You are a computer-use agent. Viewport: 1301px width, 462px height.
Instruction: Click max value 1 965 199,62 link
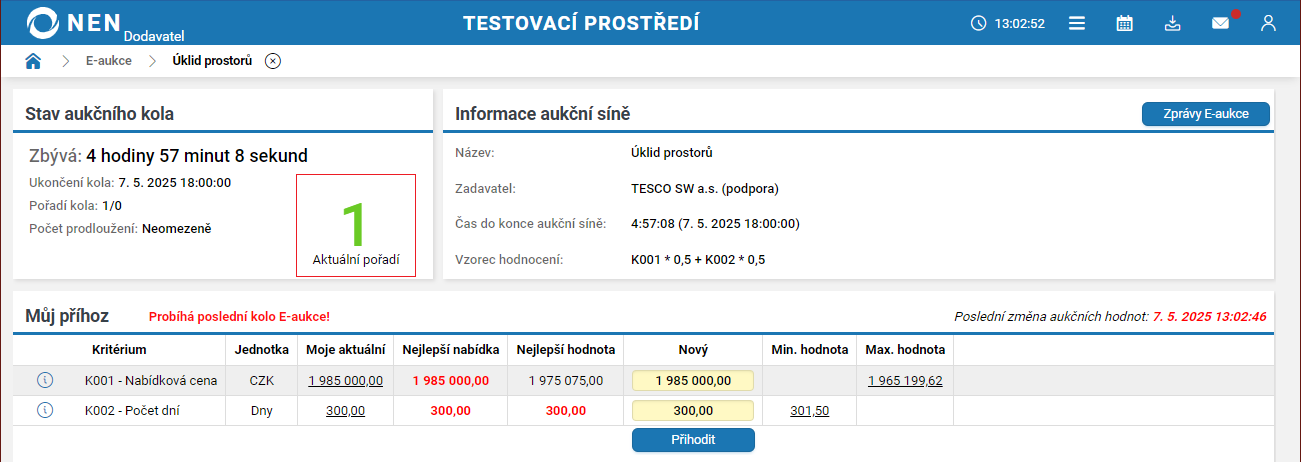coord(905,381)
